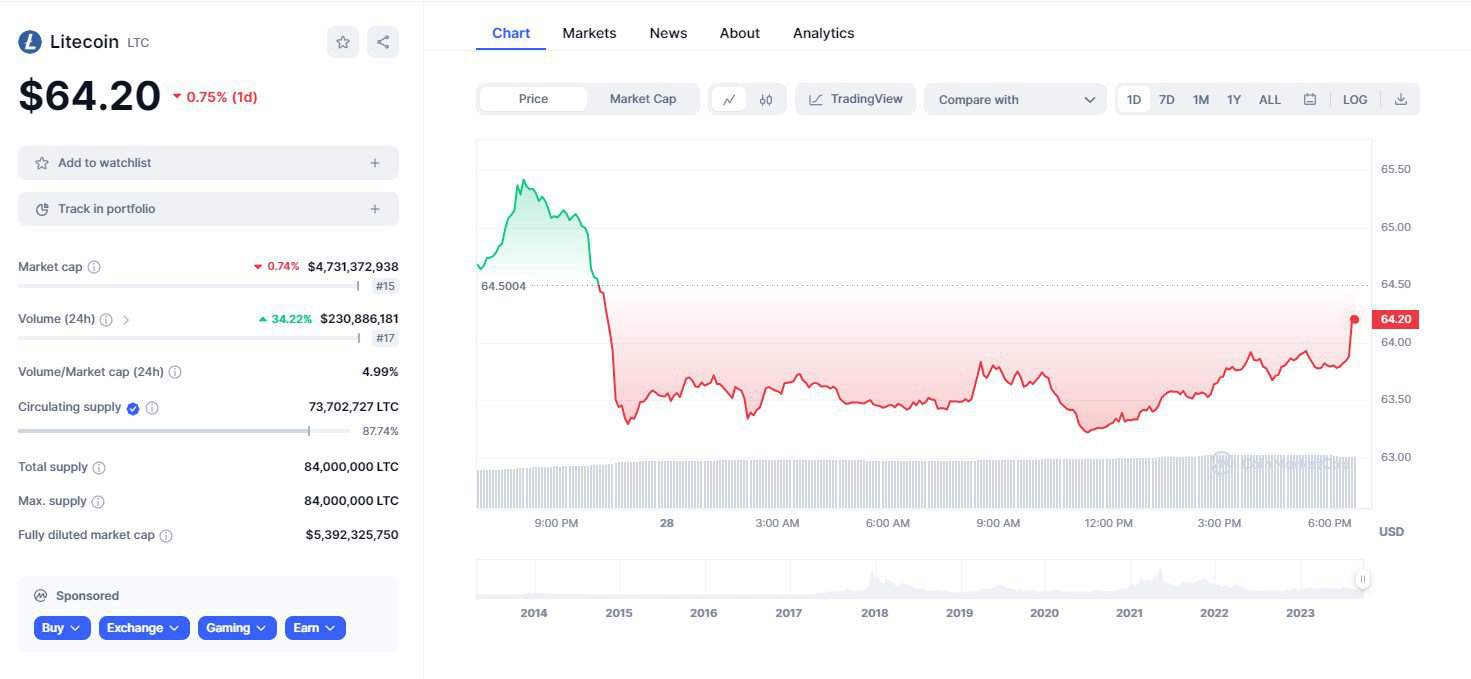Open the share options icon
The image size is (1471, 679).
[383, 42]
